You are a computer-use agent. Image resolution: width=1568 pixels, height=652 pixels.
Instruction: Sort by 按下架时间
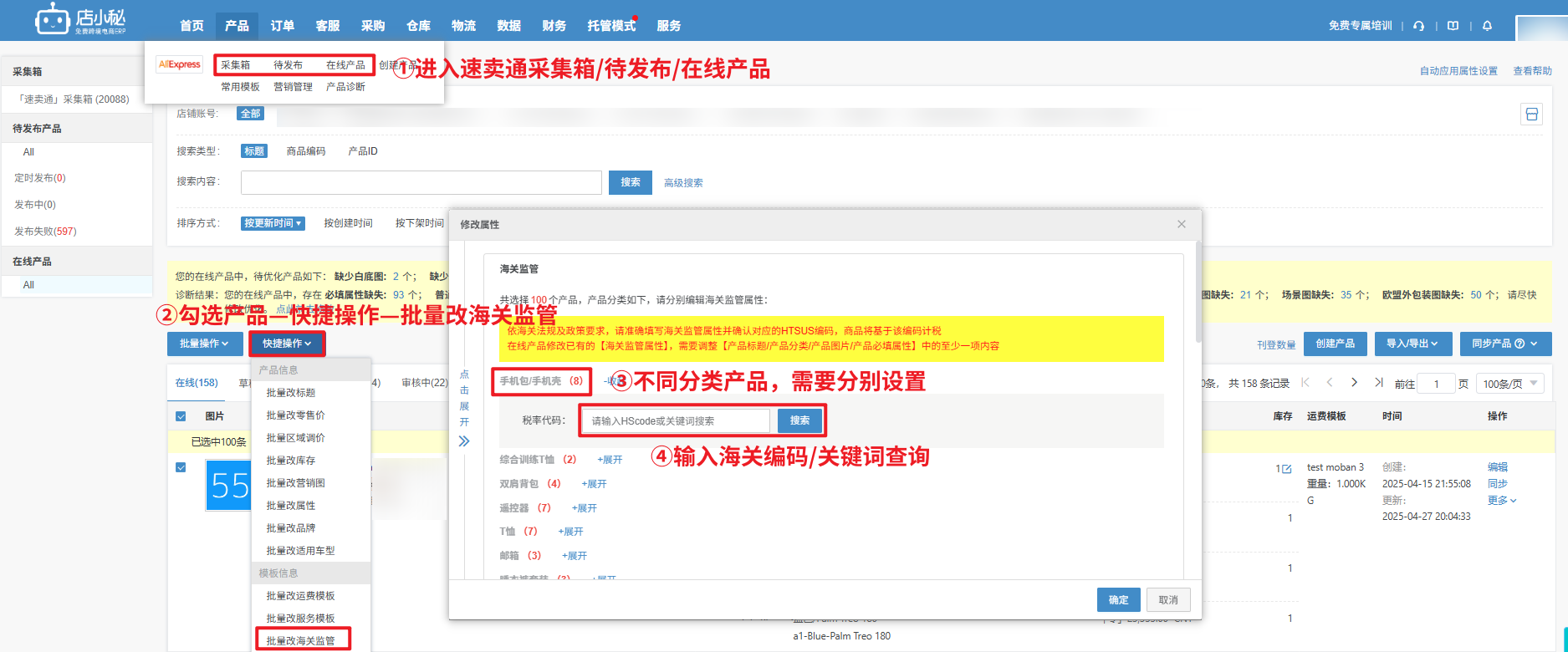click(420, 223)
